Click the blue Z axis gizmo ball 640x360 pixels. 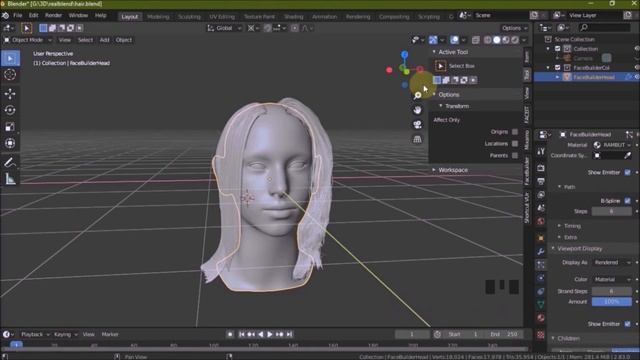(x=404, y=54)
